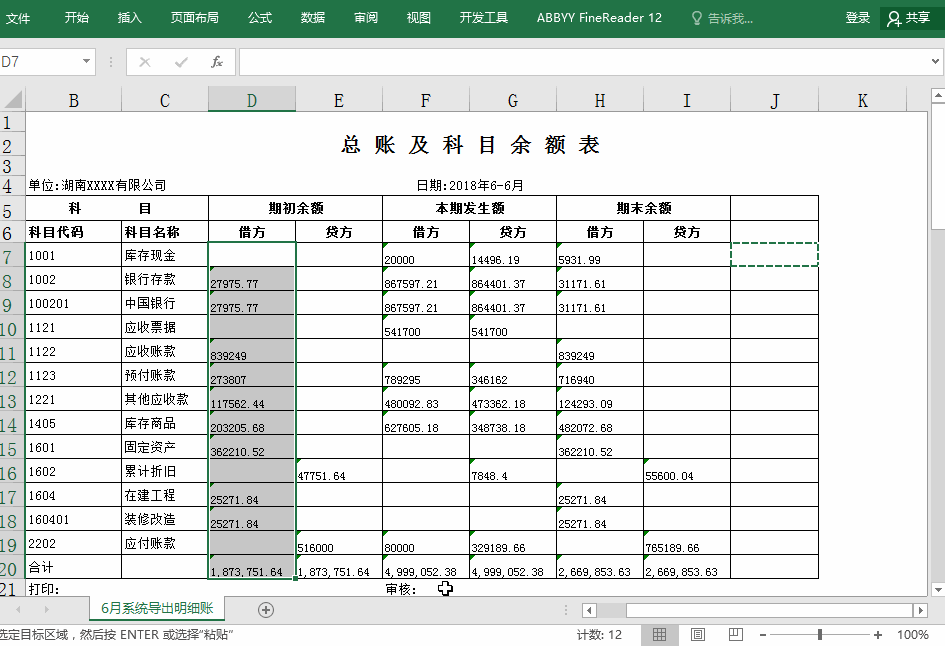Viewport: 945px width, 646px height.
Task: Click the zoom in (+) icon
Action: (x=879, y=633)
